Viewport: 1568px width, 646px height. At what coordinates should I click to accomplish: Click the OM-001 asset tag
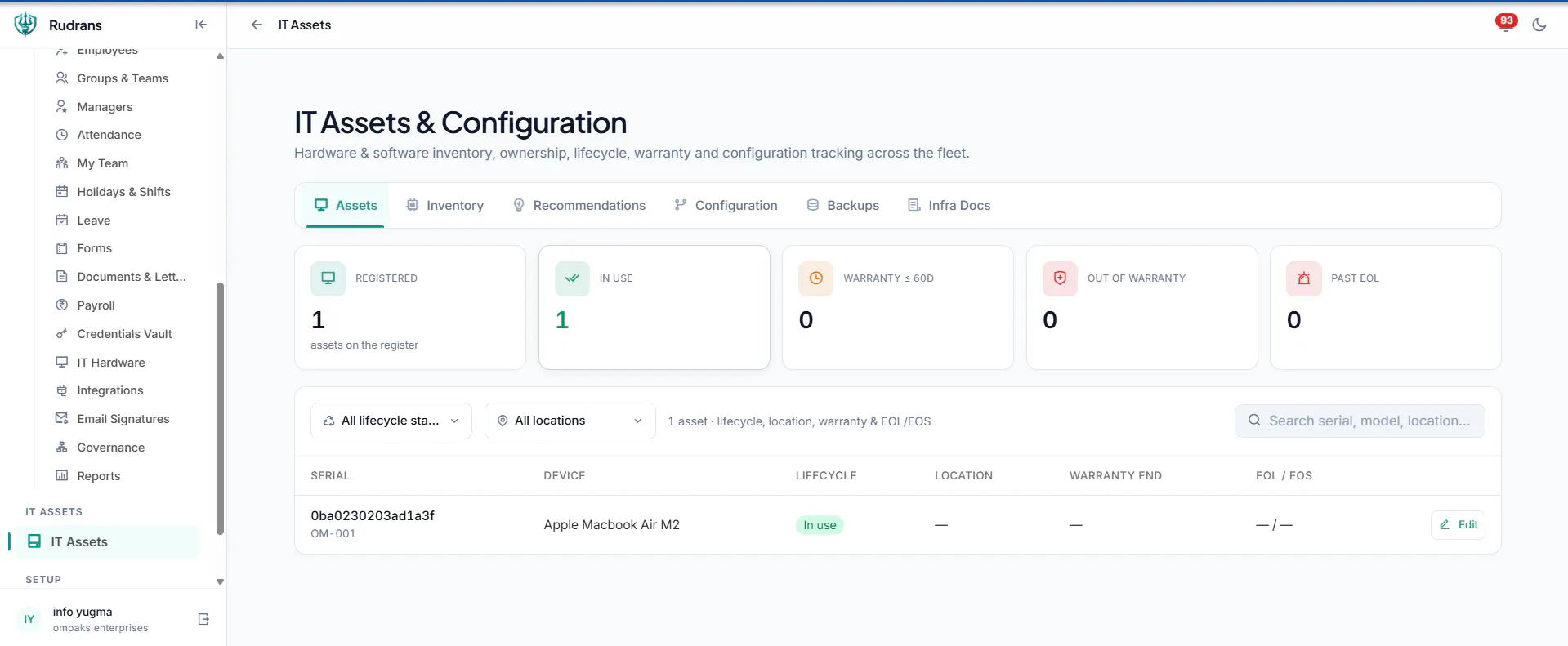click(x=333, y=533)
